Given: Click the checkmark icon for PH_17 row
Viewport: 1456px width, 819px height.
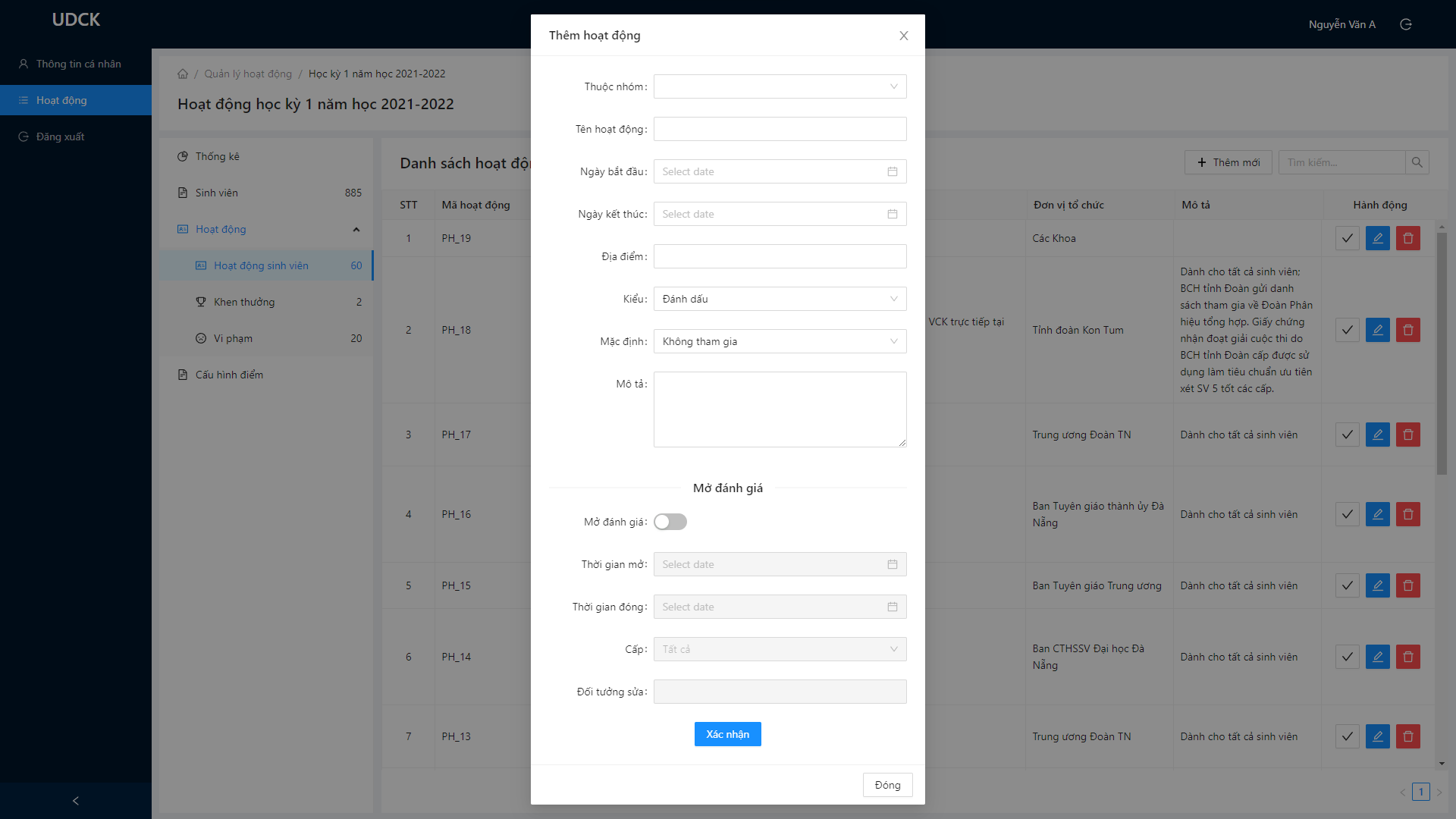Looking at the screenshot, I should [x=1347, y=435].
